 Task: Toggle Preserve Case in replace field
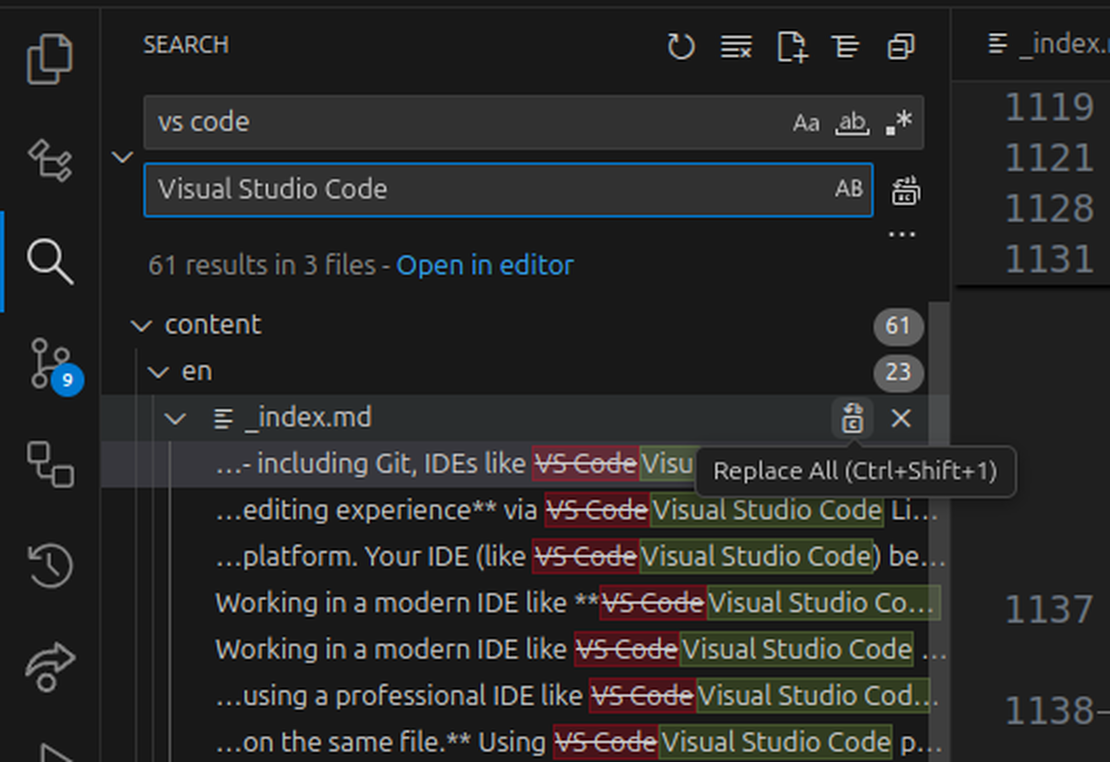pyautogui.click(x=848, y=188)
